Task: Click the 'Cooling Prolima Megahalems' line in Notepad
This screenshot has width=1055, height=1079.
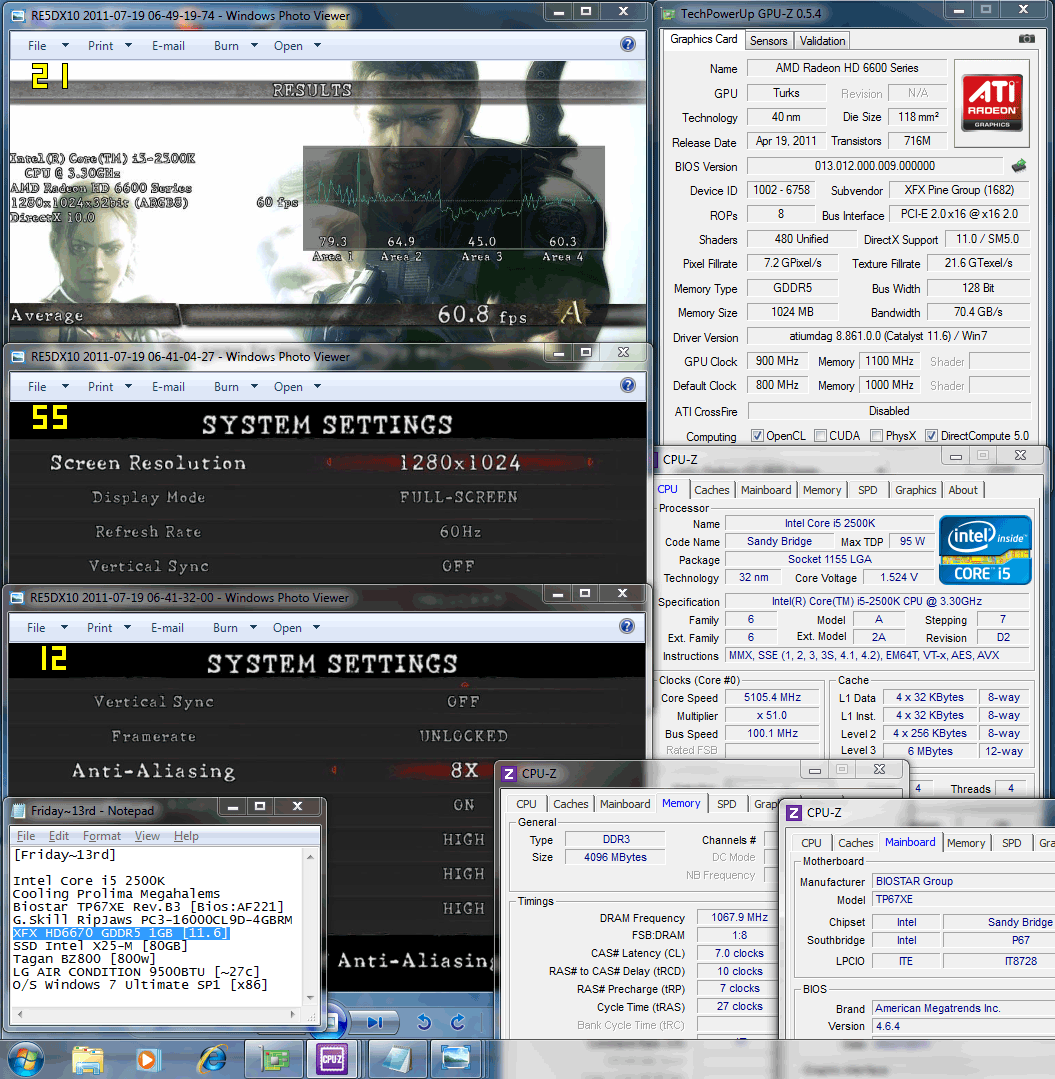Action: 116,893
